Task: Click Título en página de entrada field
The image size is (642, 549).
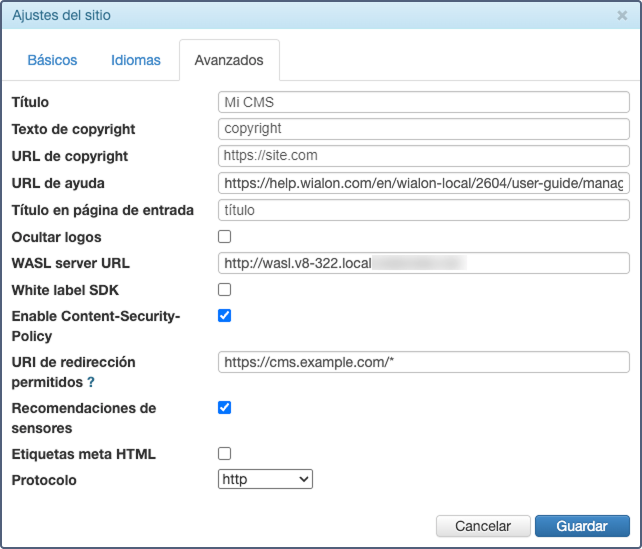Action: tap(423, 210)
